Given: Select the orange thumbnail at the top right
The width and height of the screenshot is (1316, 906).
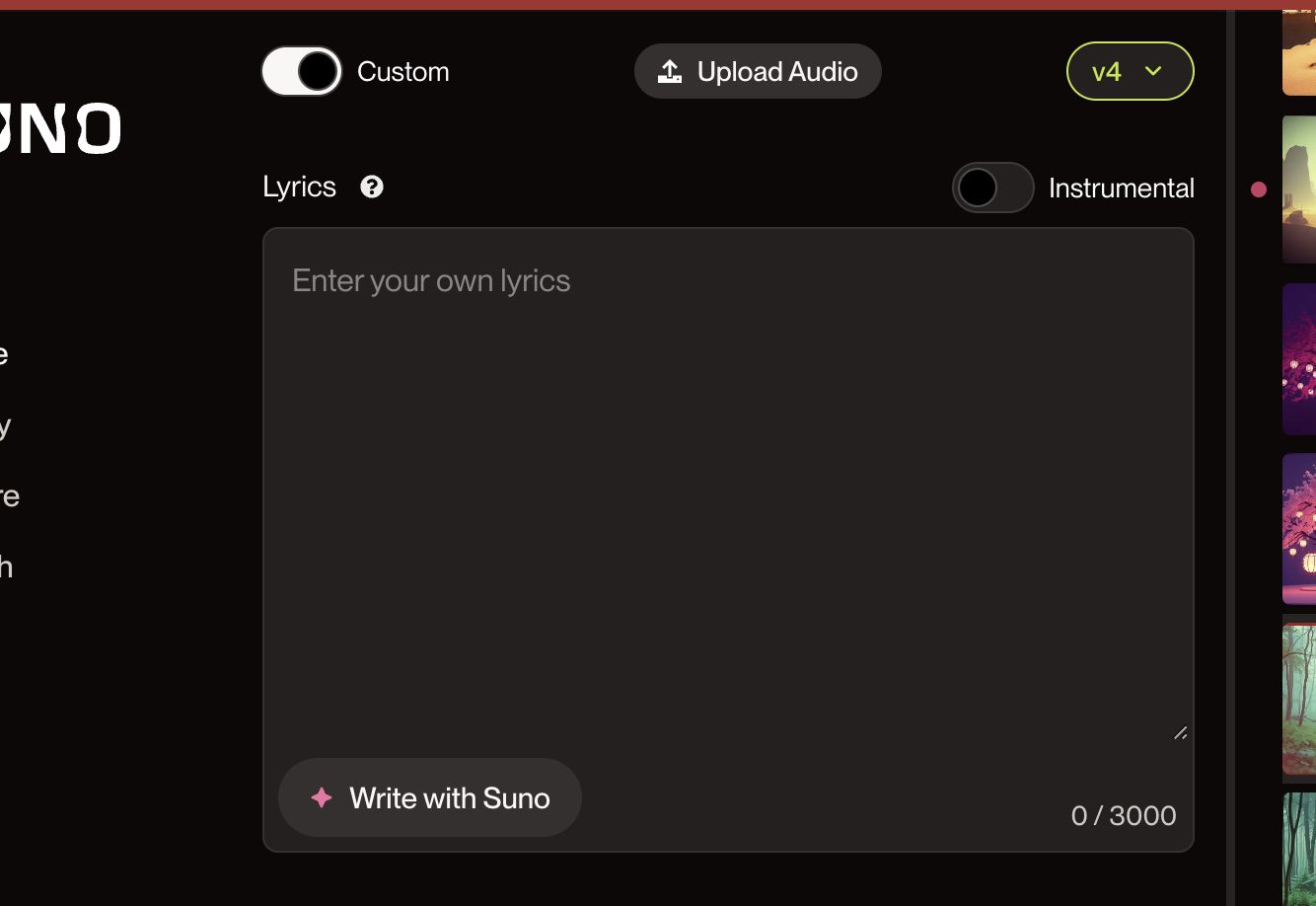Looking at the screenshot, I should tap(1299, 51).
